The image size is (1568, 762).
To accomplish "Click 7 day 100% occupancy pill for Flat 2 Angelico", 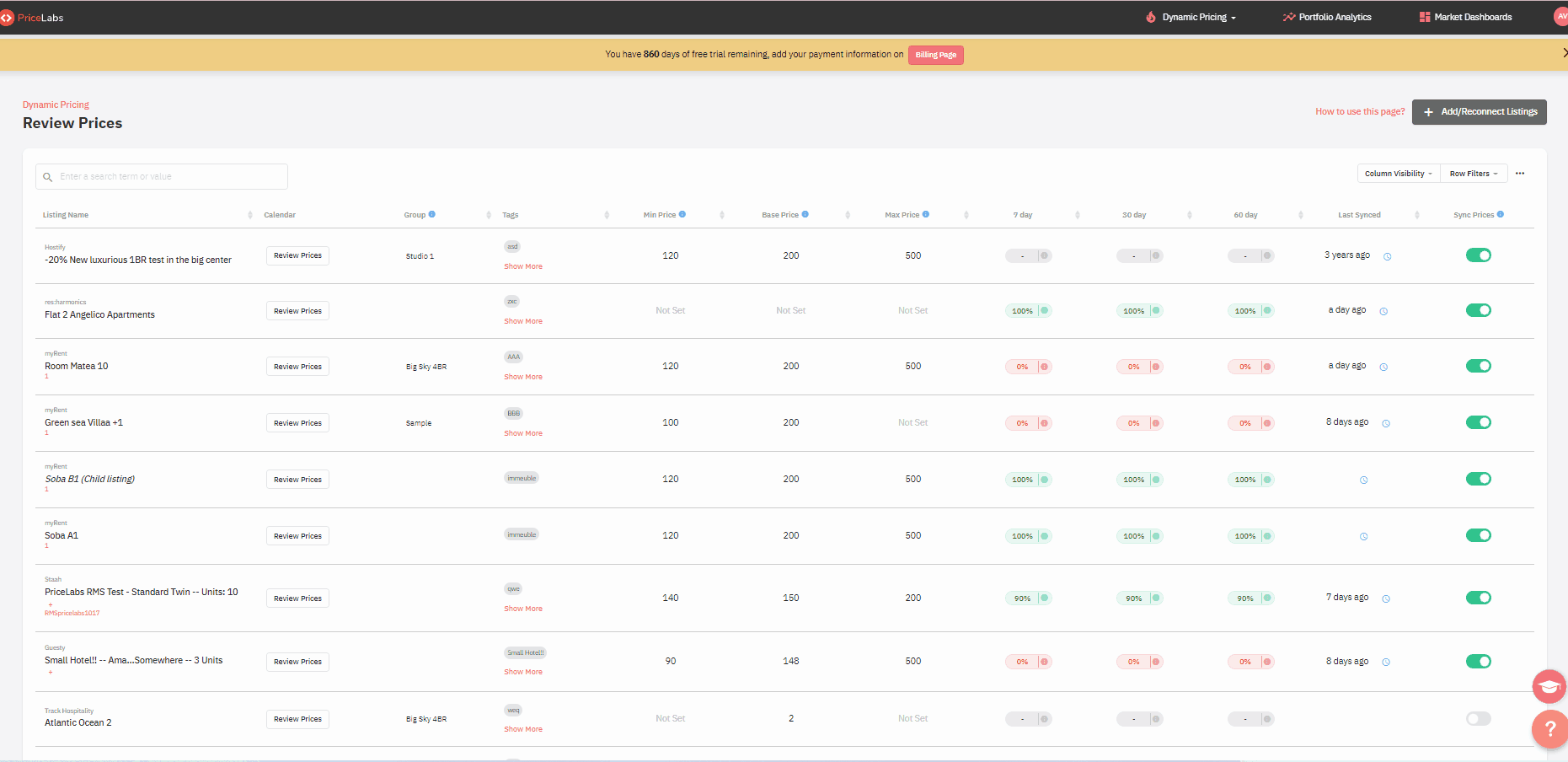I will pos(1029,311).
